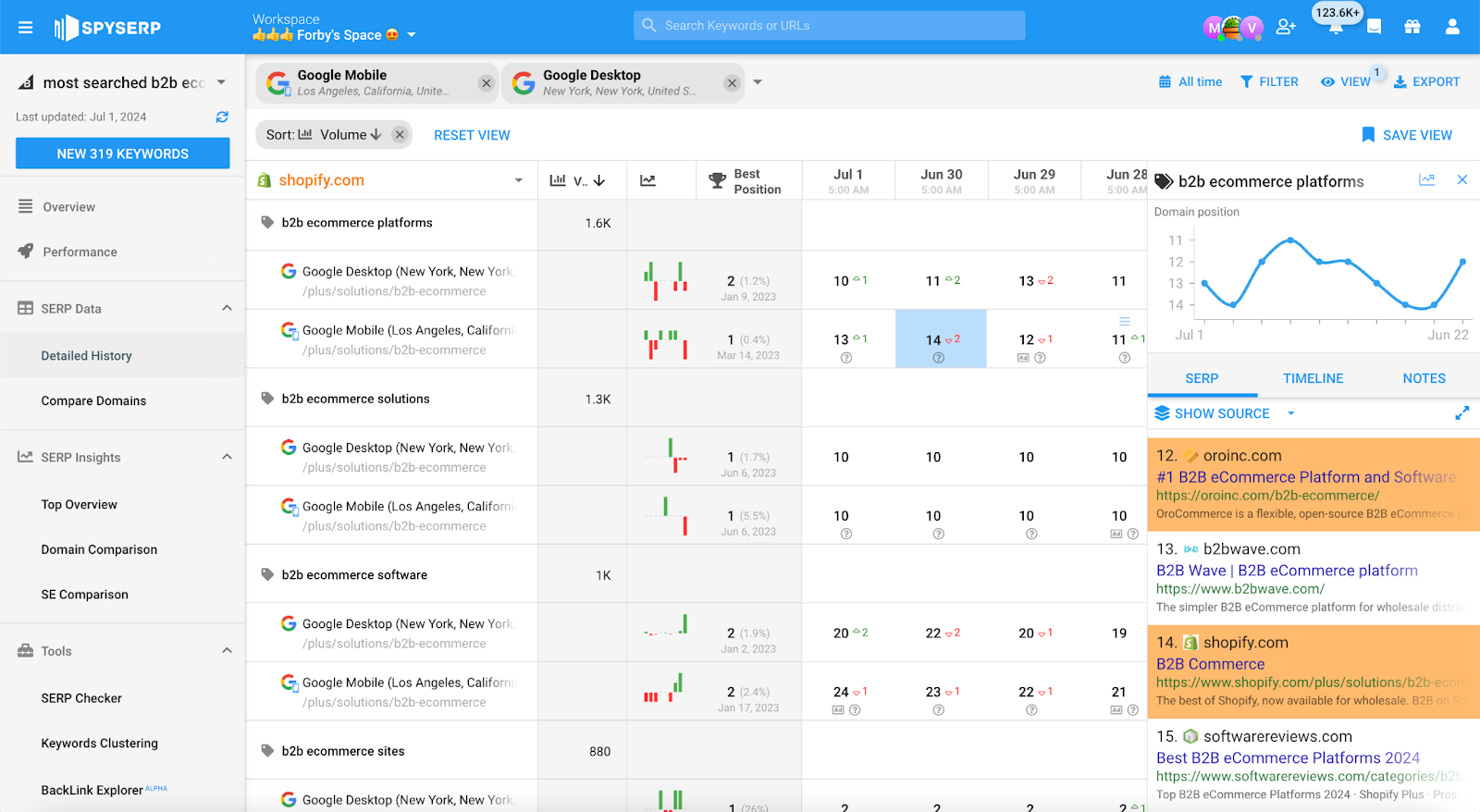Open the chat messages icon

(1375, 27)
